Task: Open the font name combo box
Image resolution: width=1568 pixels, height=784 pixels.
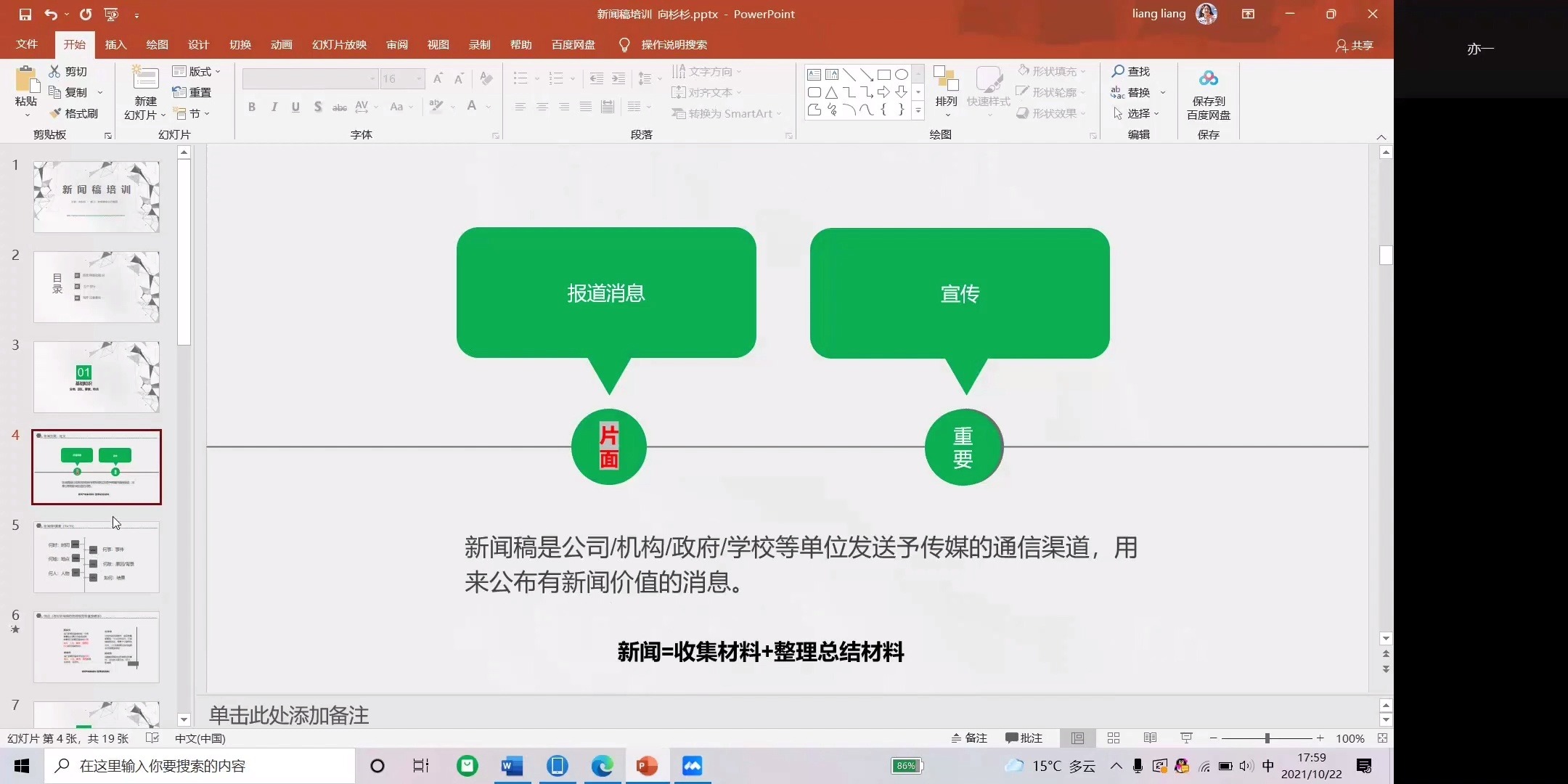Action: 310,78
